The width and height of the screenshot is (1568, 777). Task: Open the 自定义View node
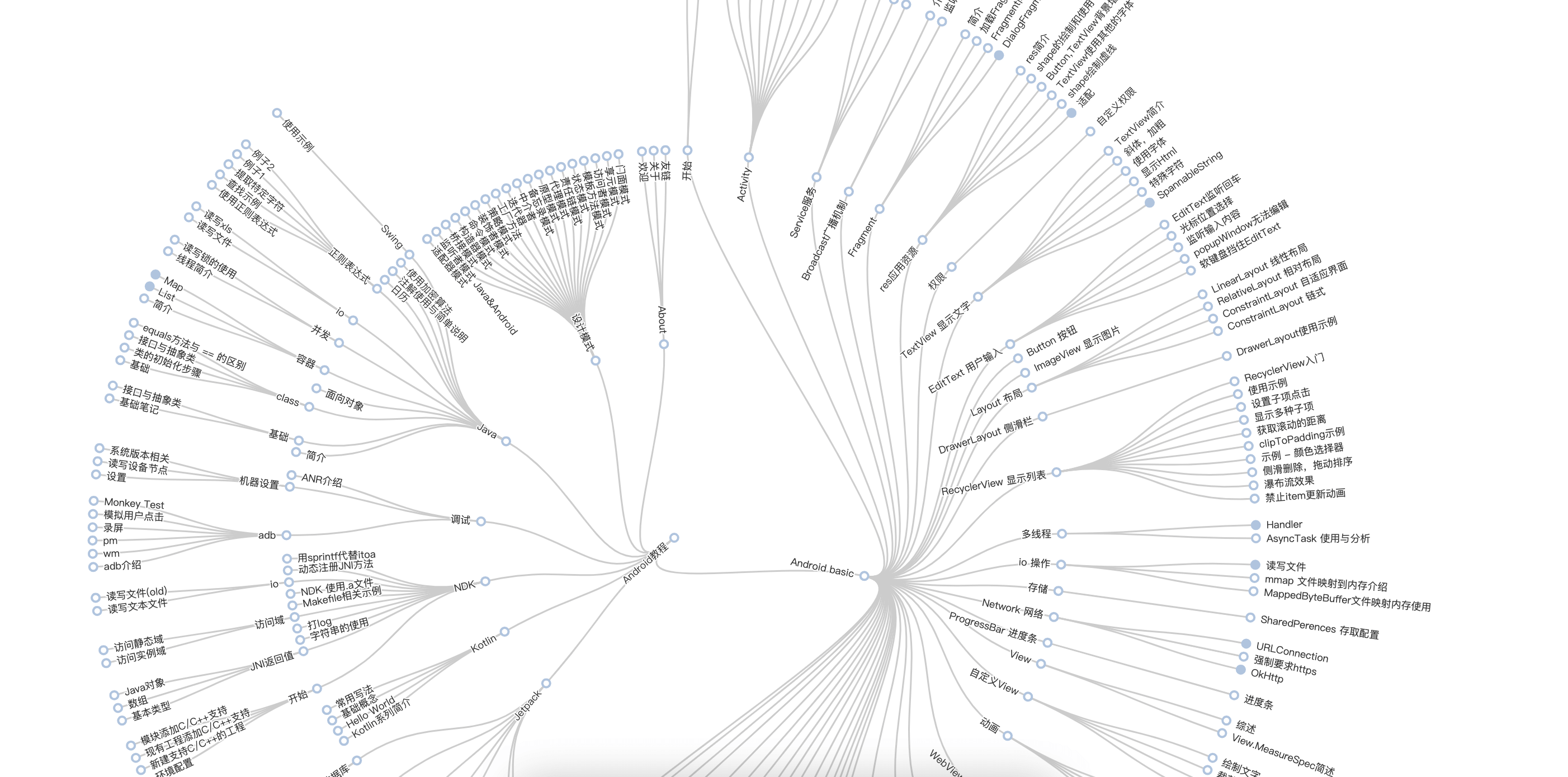pos(1027,697)
